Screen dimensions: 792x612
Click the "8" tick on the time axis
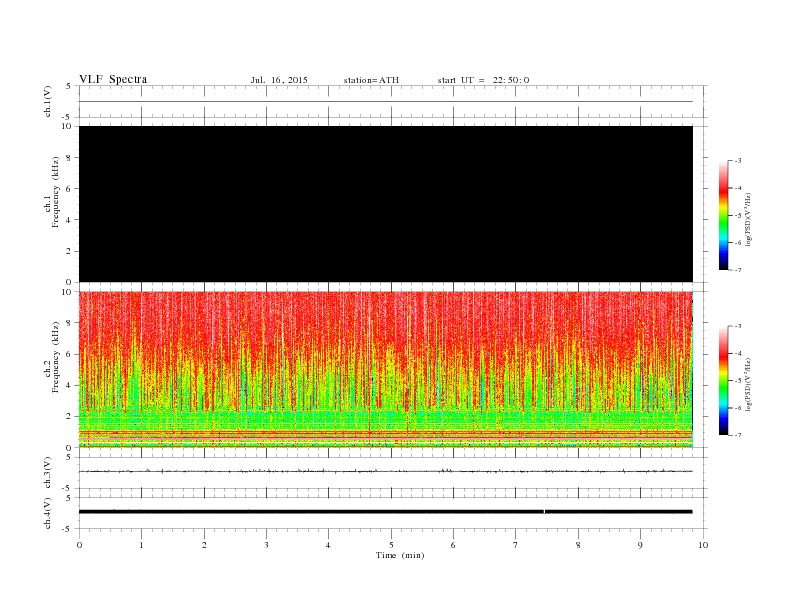[578, 545]
